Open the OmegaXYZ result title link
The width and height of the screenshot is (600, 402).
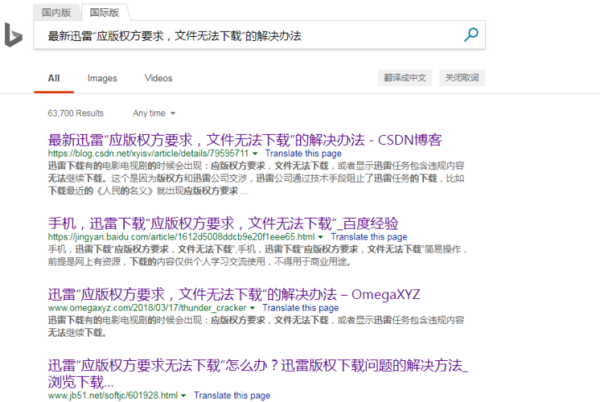(x=234, y=294)
